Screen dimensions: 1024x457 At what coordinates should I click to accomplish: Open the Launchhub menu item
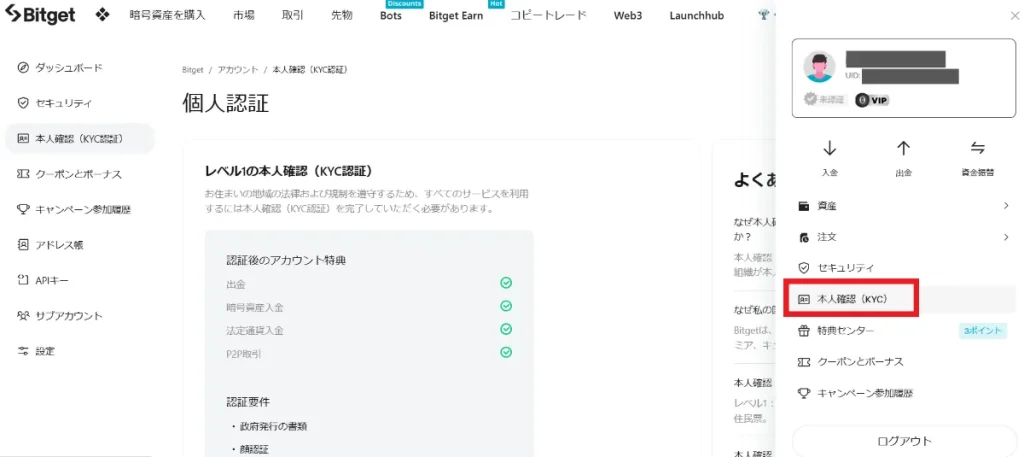[696, 16]
